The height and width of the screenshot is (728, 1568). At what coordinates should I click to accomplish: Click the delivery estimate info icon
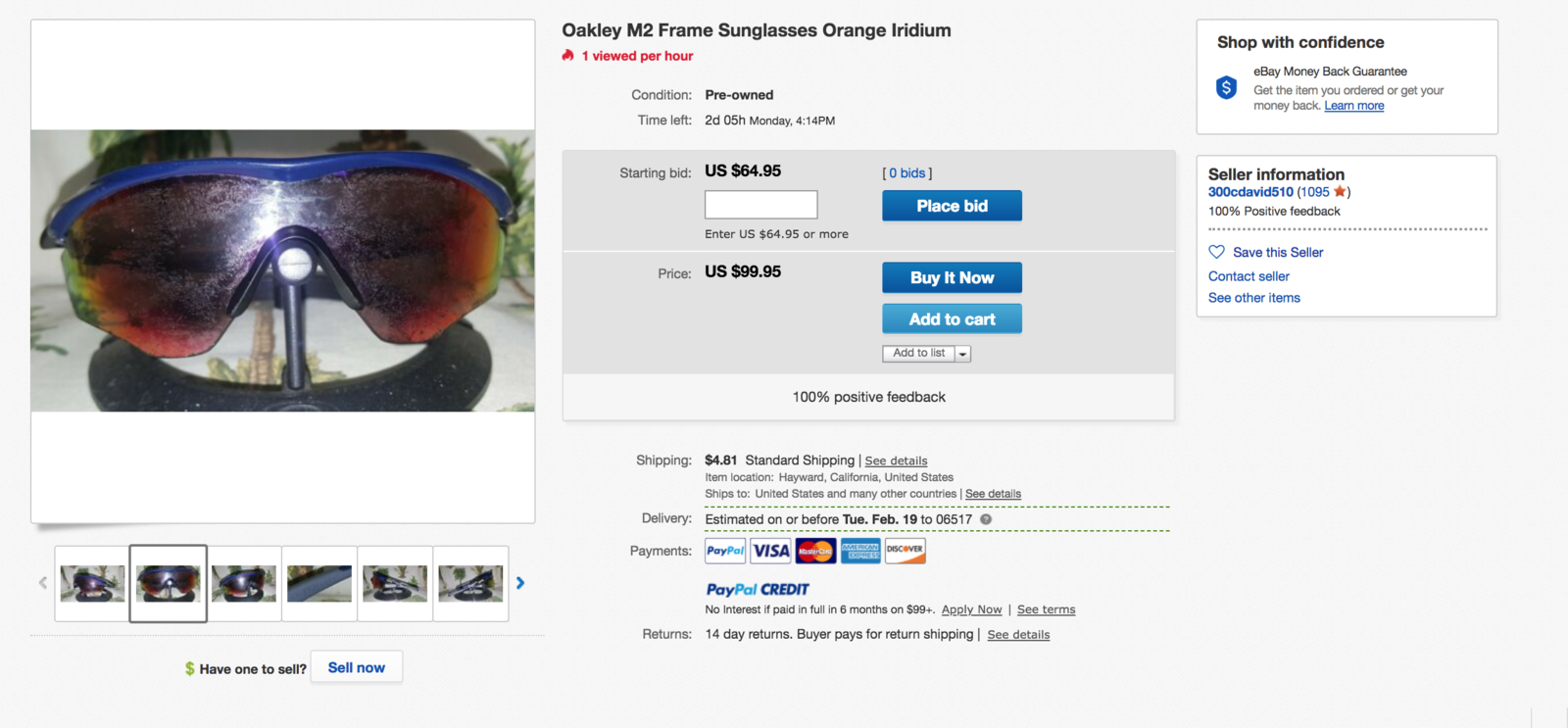tap(986, 520)
